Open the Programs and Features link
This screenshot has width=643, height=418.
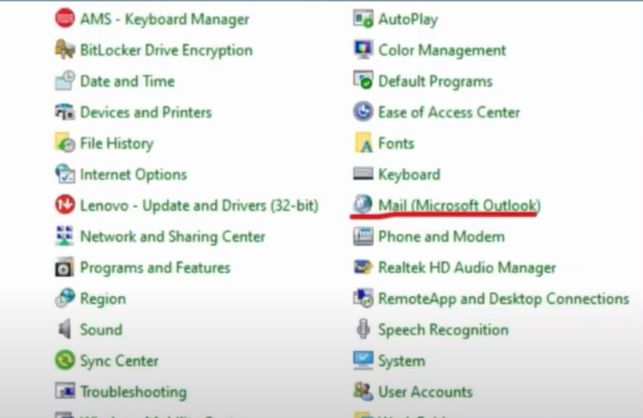[x=155, y=268]
